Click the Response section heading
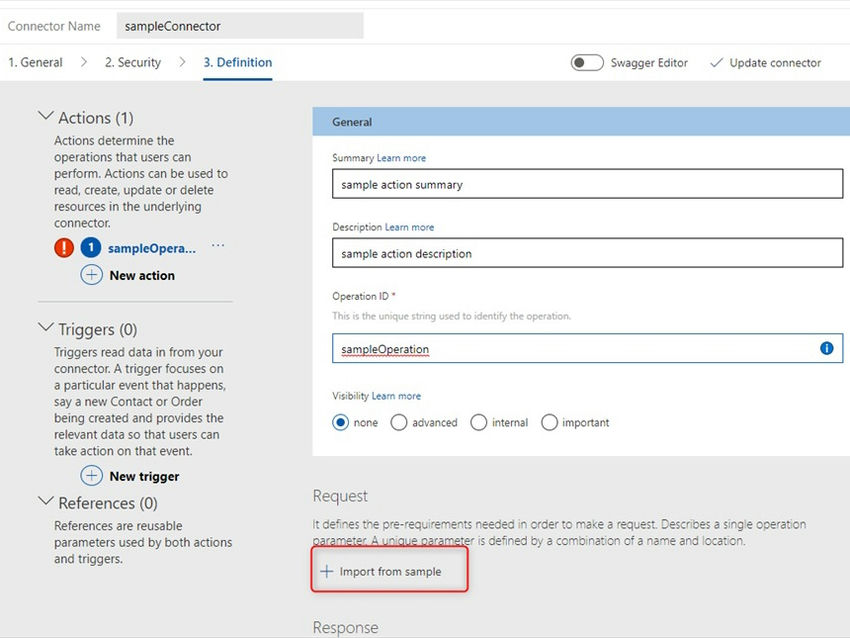This screenshot has width=850, height=638. point(345,627)
